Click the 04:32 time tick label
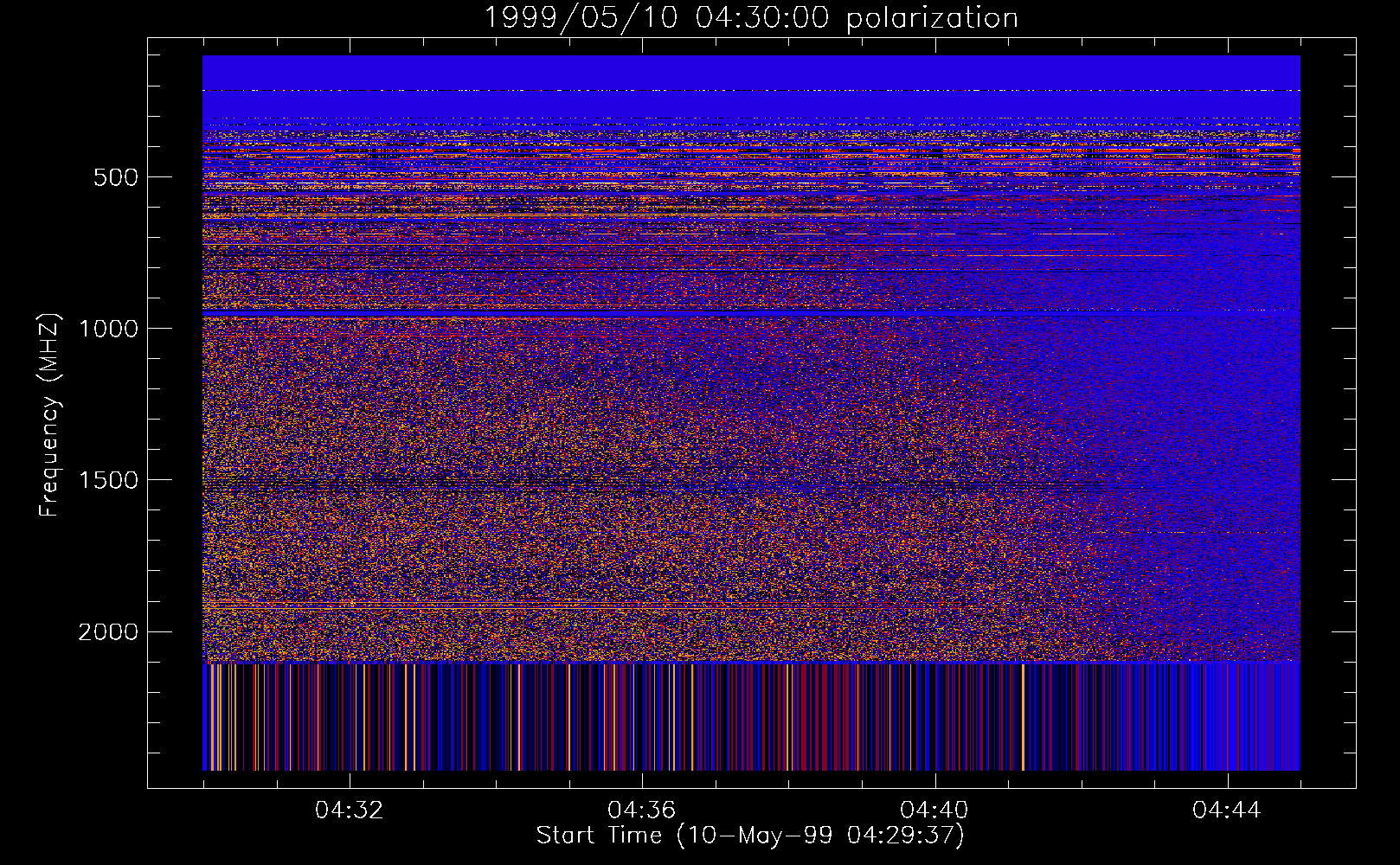 tap(349, 811)
